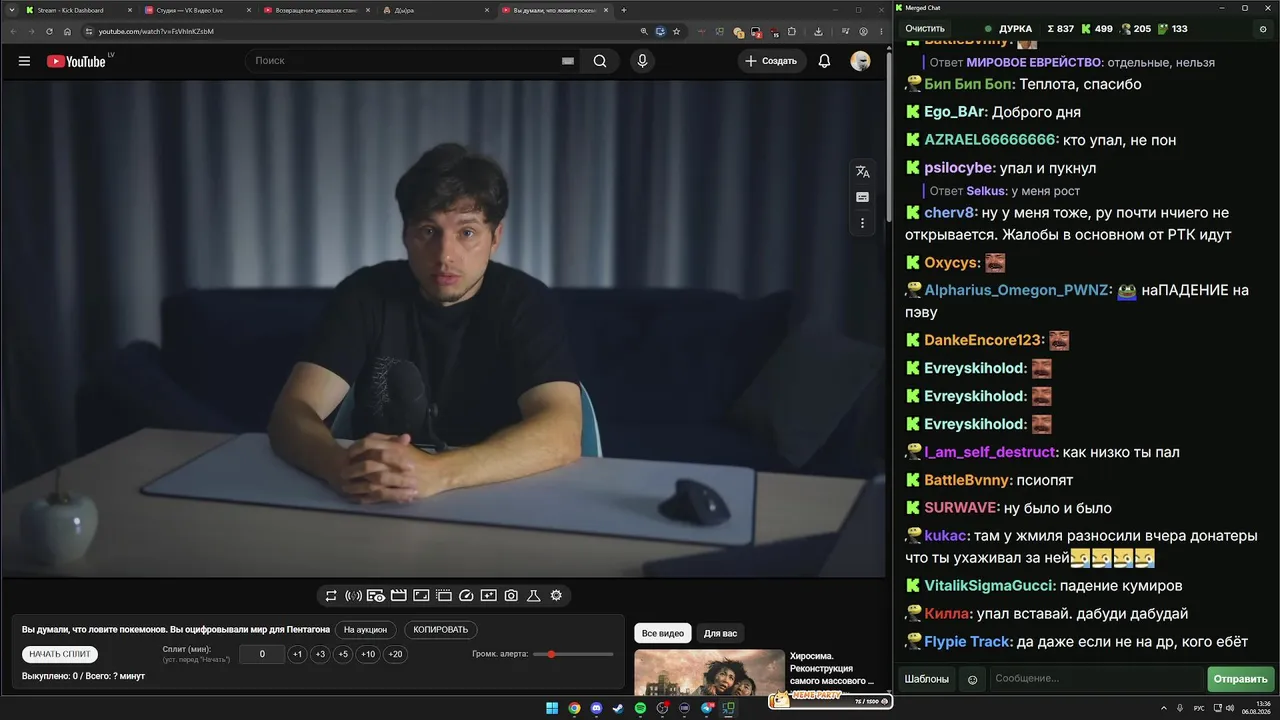The image size is (1280, 720).
Task: Switch to the Stream – Kick Dashboard tab
Action: pyautogui.click(x=79, y=10)
